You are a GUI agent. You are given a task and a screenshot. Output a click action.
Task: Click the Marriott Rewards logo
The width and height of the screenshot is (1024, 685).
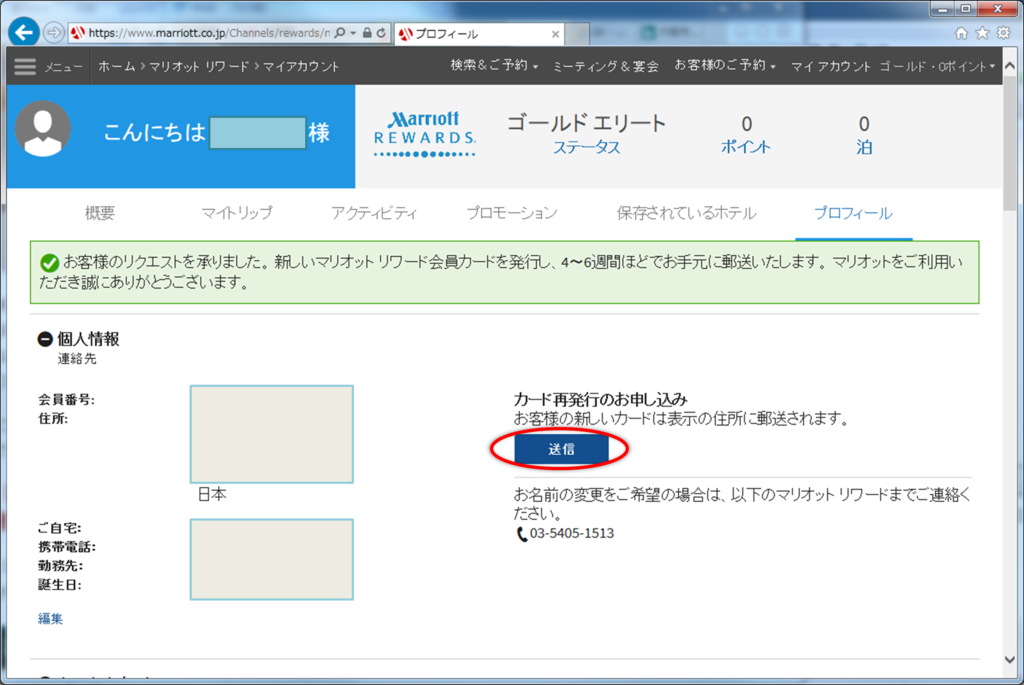424,134
